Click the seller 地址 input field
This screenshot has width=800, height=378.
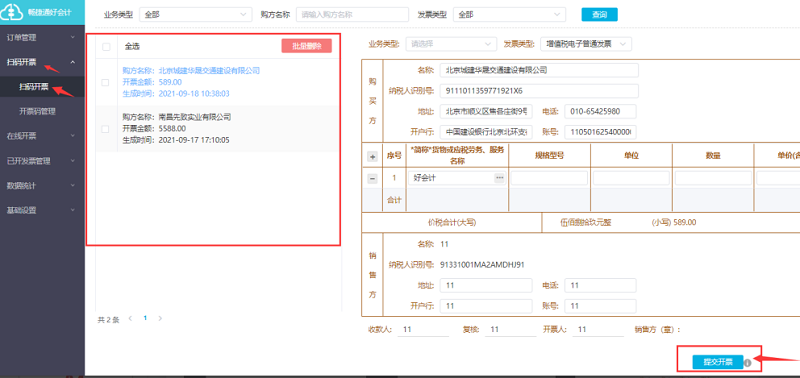(486, 285)
